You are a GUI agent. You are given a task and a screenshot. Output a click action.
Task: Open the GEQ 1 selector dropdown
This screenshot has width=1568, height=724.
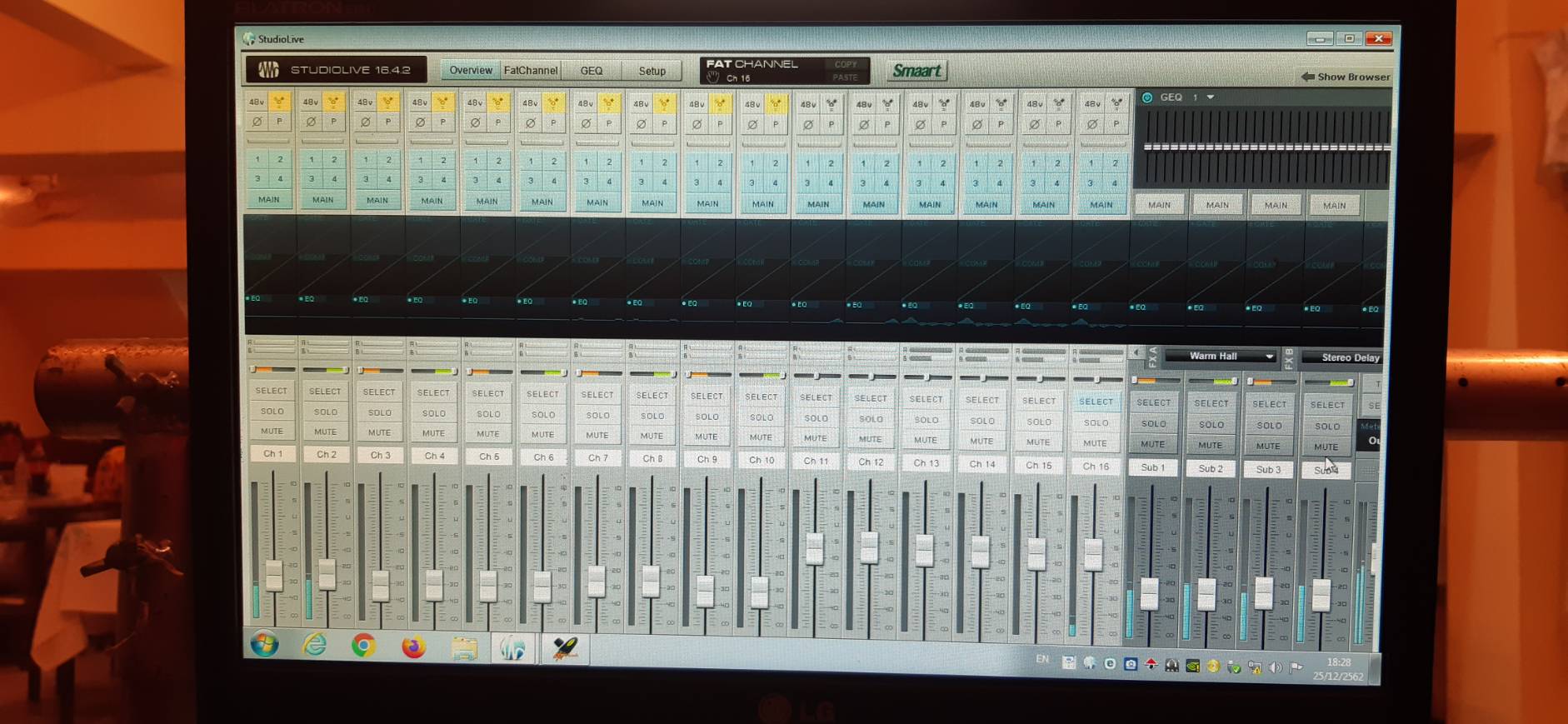pos(1211,97)
